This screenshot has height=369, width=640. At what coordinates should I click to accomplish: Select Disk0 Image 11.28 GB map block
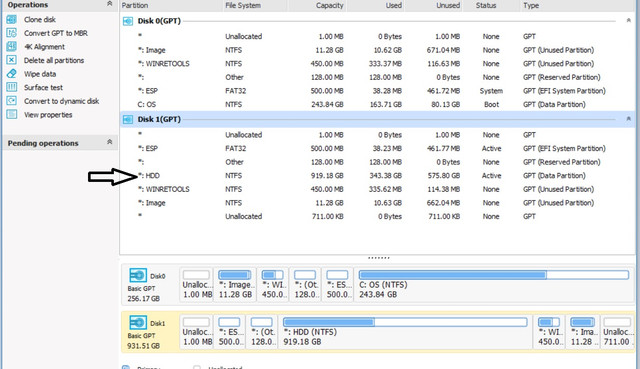(235, 285)
